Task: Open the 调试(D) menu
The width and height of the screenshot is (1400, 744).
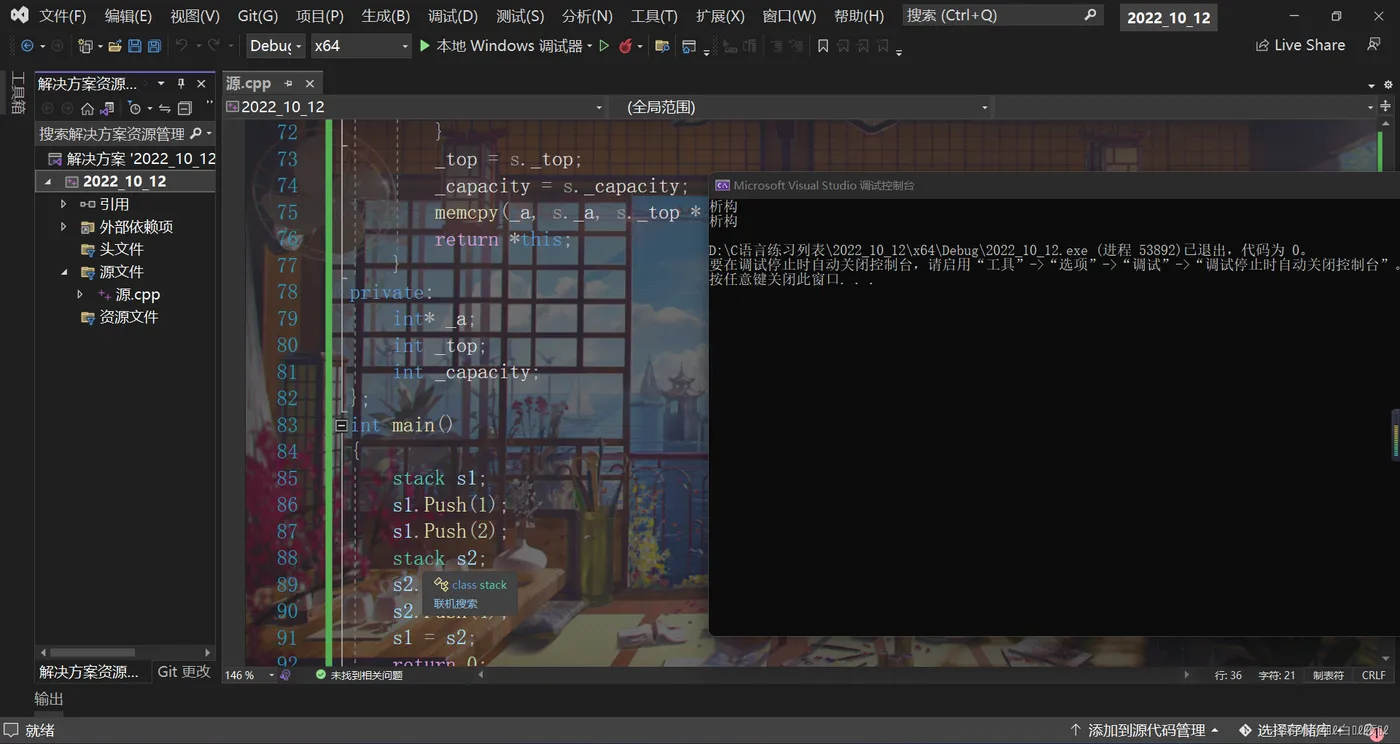Action: (x=453, y=16)
